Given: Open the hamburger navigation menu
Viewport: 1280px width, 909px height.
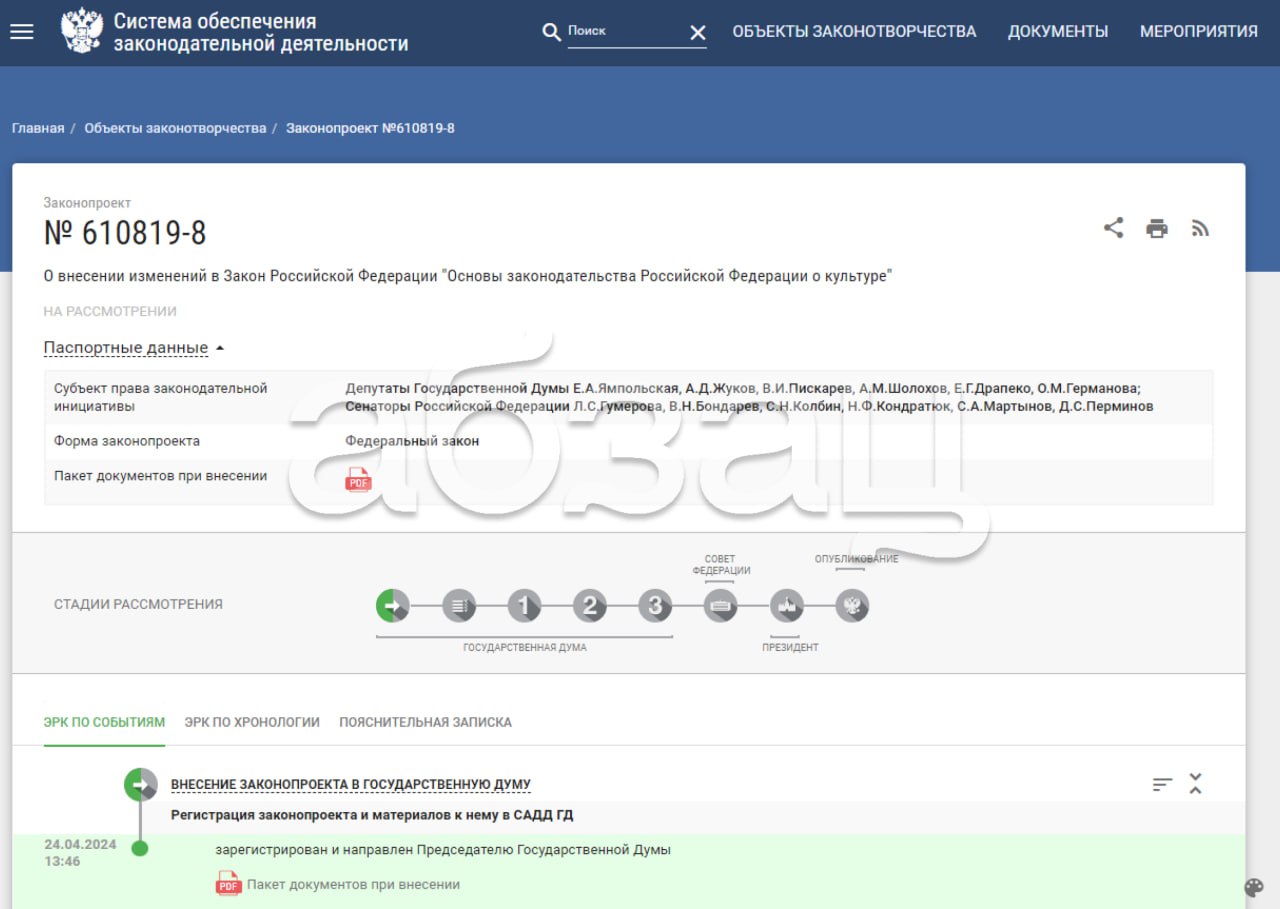Looking at the screenshot, I should point(21,31).
